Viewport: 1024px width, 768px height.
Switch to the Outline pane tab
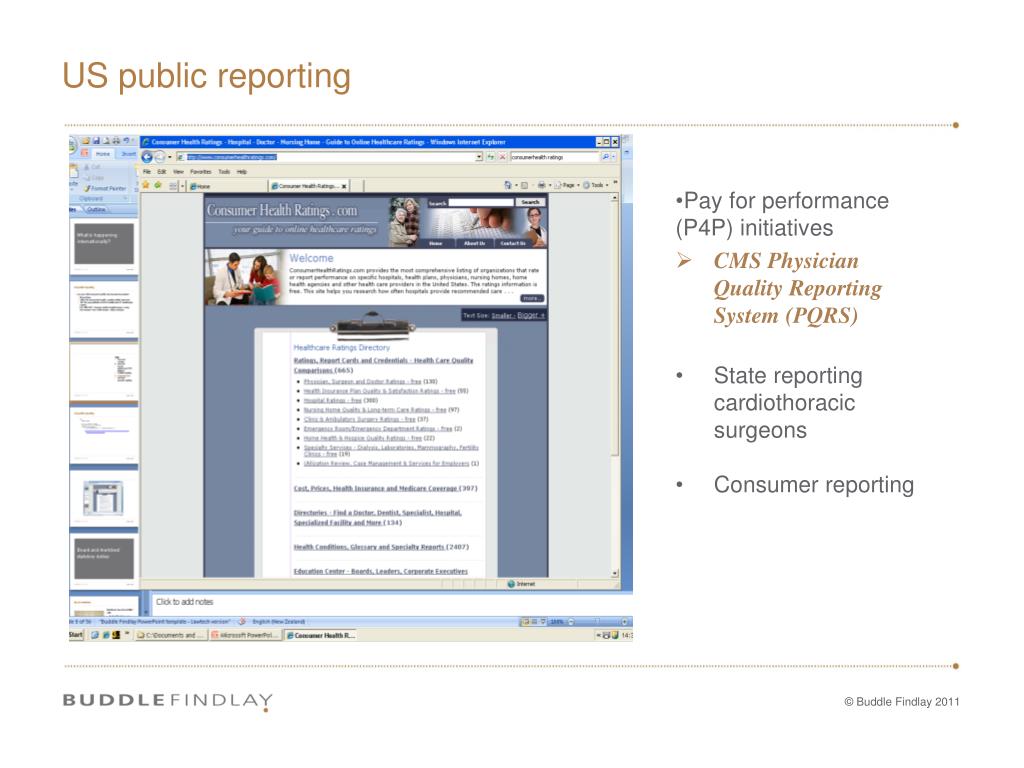point(96,210)
